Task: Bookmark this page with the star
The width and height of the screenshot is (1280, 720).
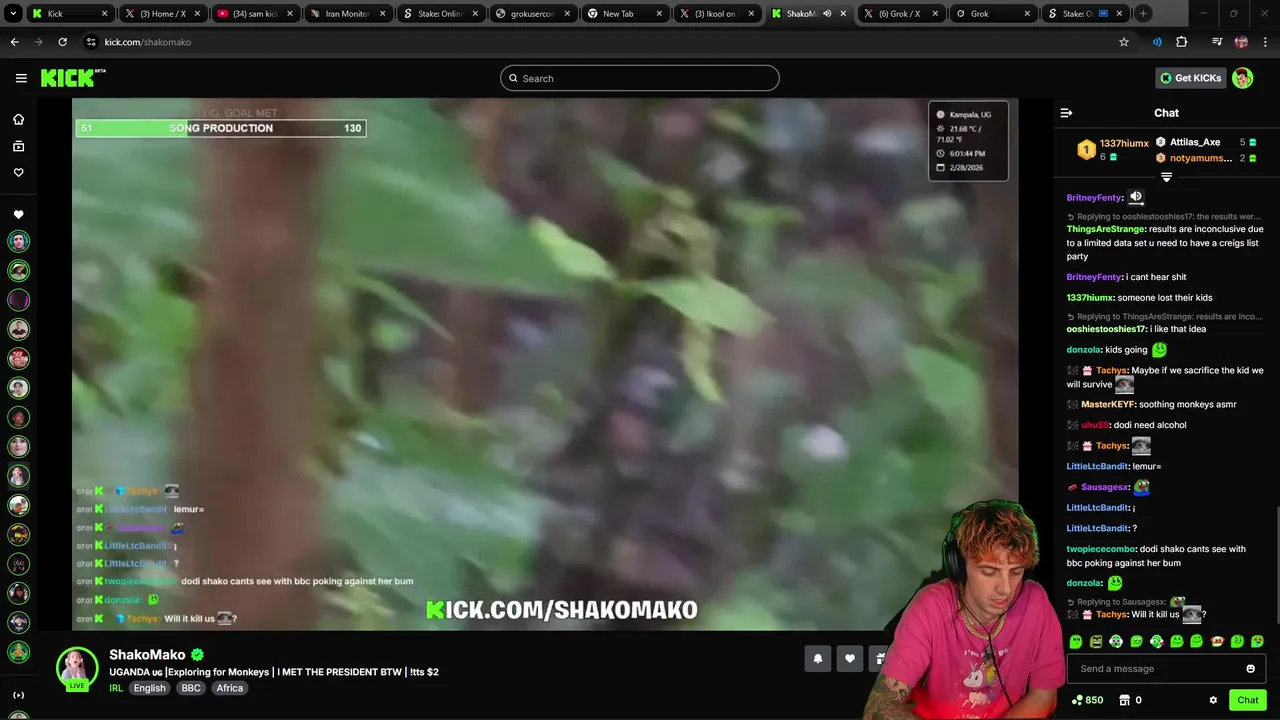Action: point(1124,42)
